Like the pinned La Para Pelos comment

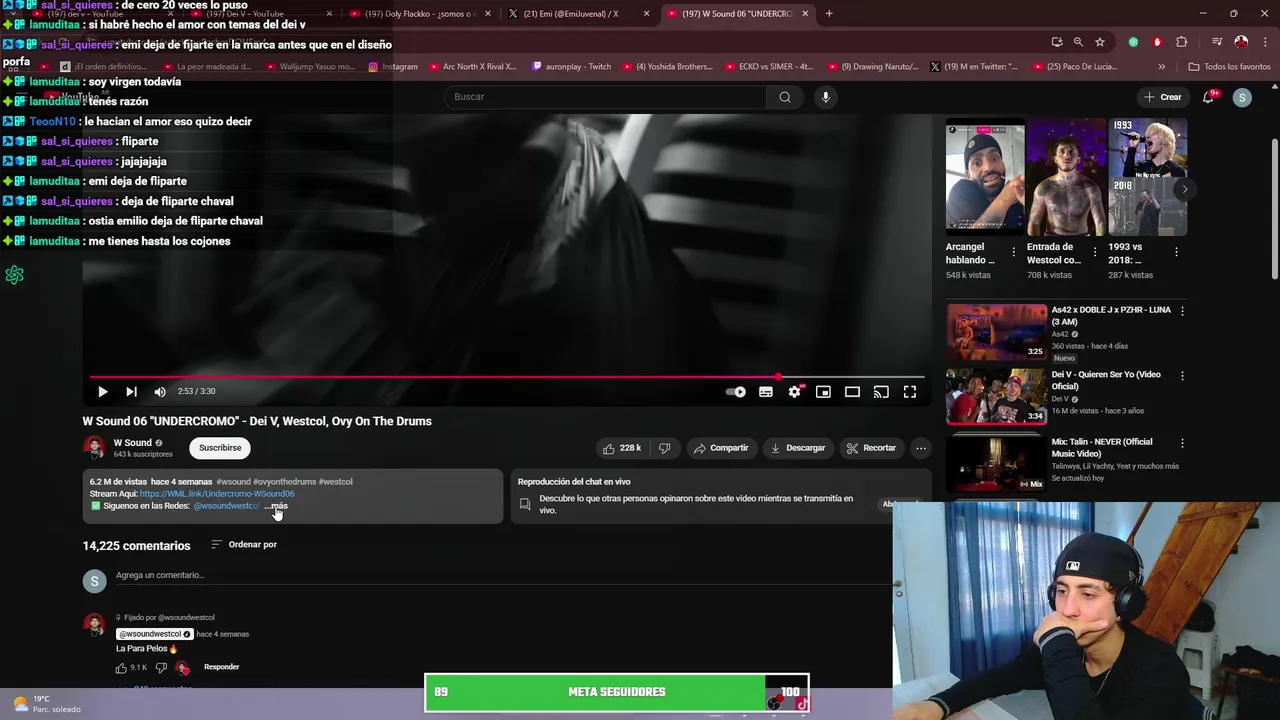pyautogui.click(x=121, y=668)
